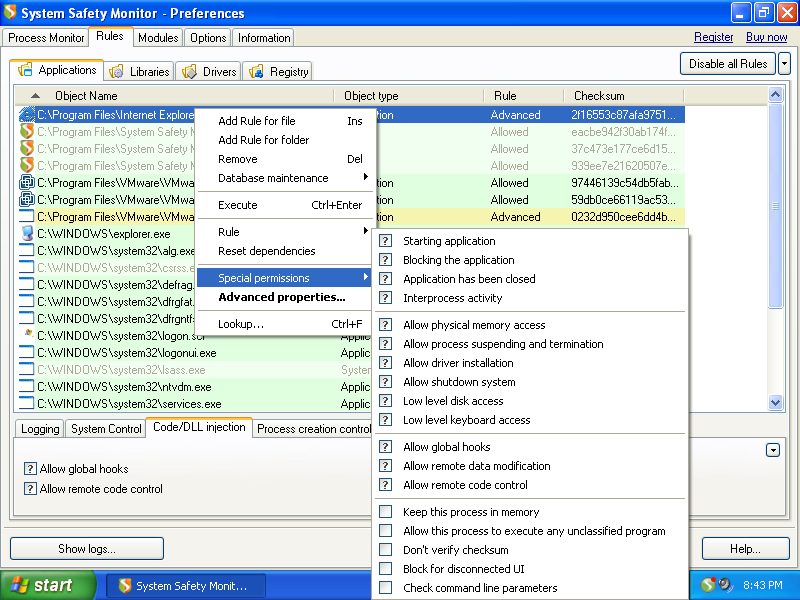Open dropdown arrow beside Disable all Rules

tap(784, 63)
